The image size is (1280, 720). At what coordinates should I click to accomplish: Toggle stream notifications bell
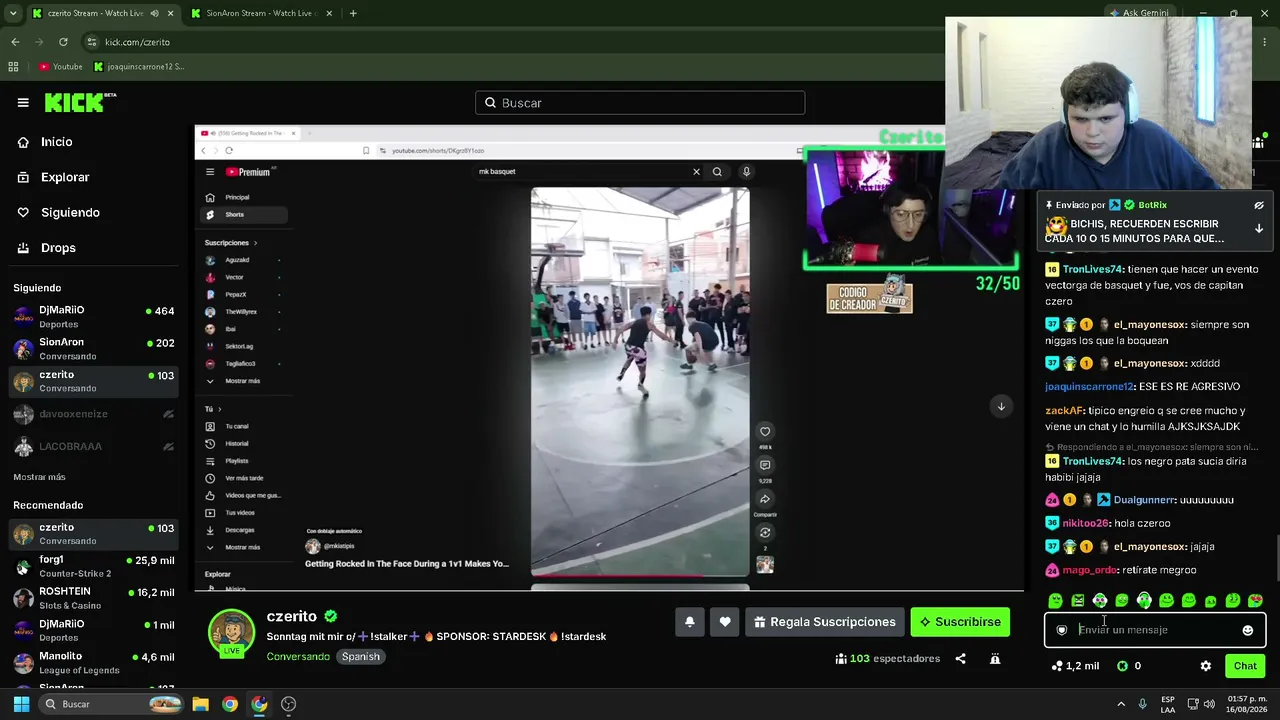(x=689, y=622)
